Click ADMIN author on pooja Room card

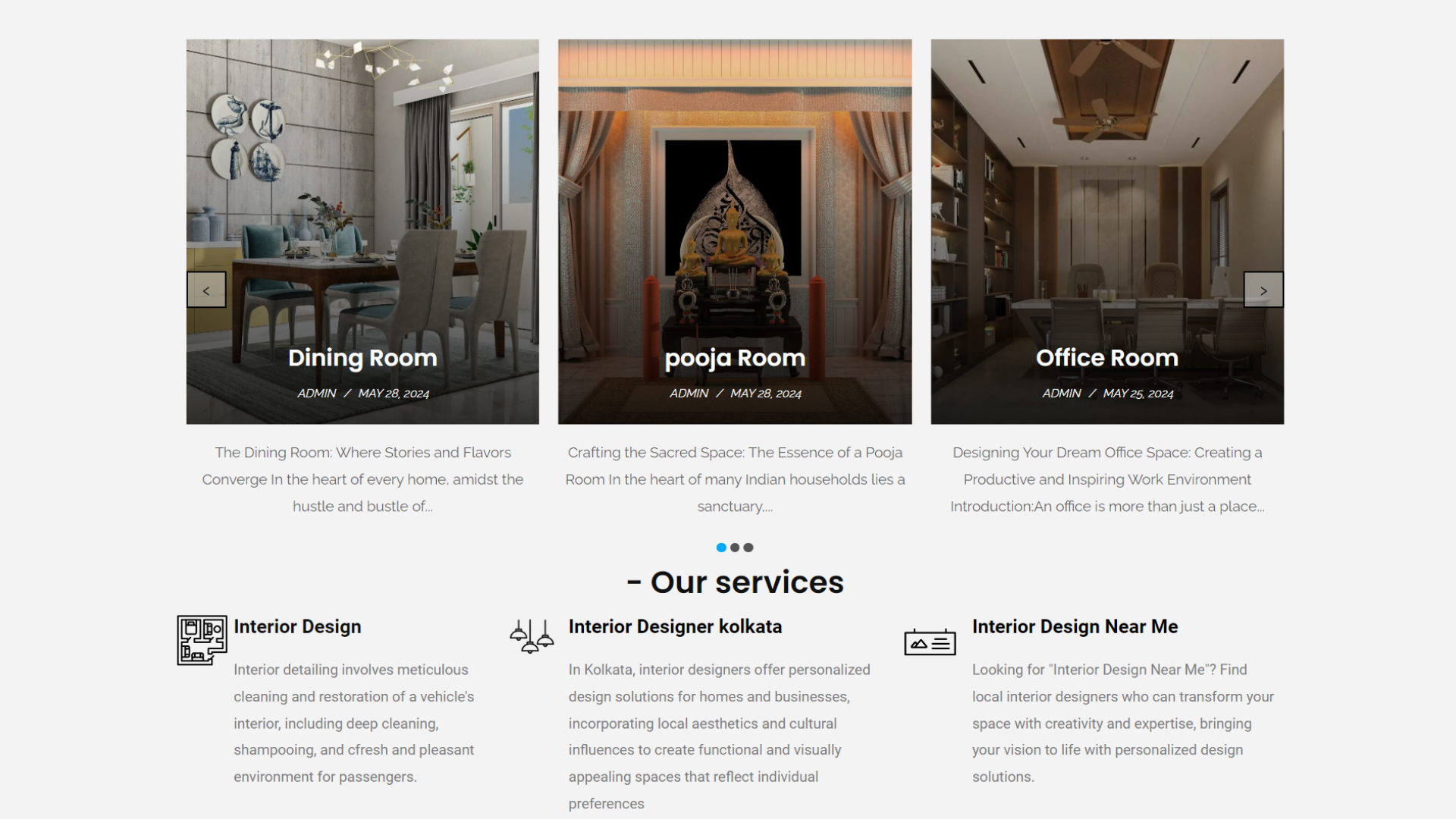tap(689, 394)
